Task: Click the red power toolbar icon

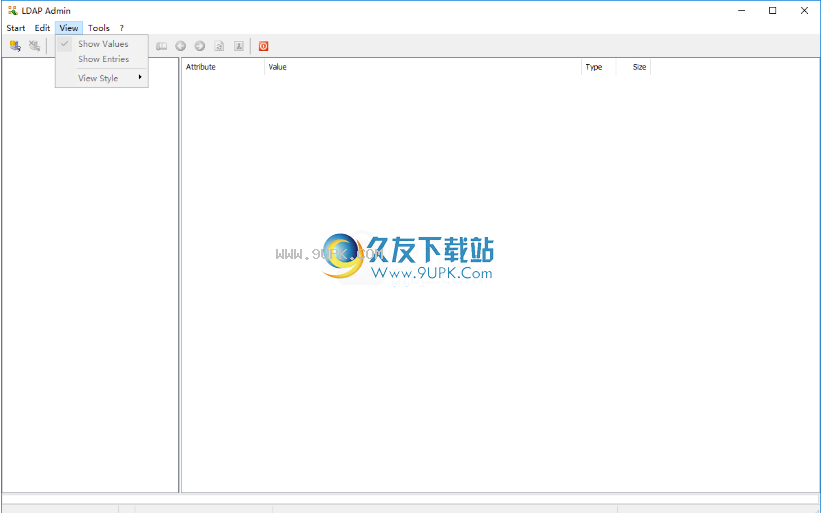Action: click(263, 46)
